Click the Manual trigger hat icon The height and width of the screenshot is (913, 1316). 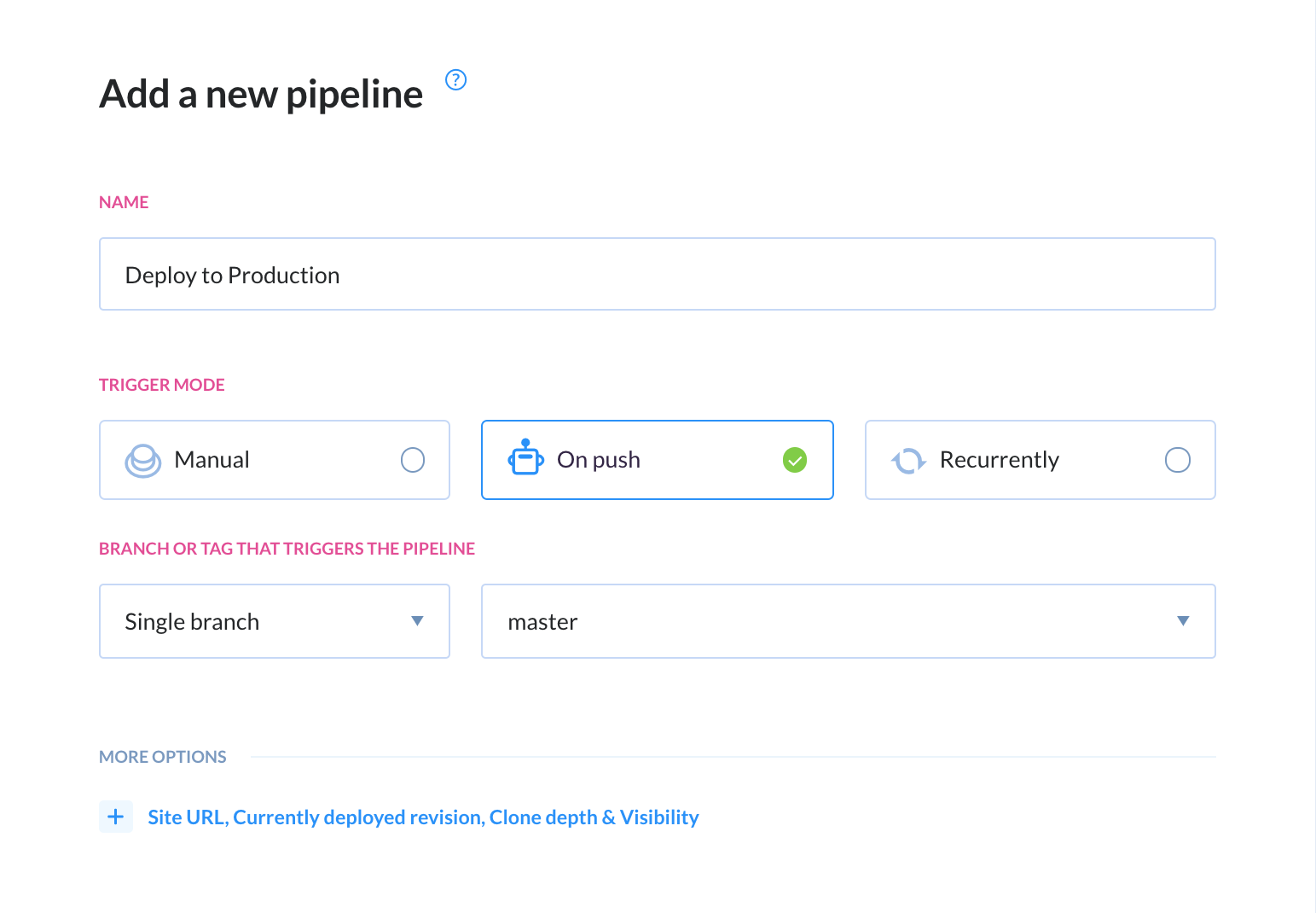click(x=143, y=461)
